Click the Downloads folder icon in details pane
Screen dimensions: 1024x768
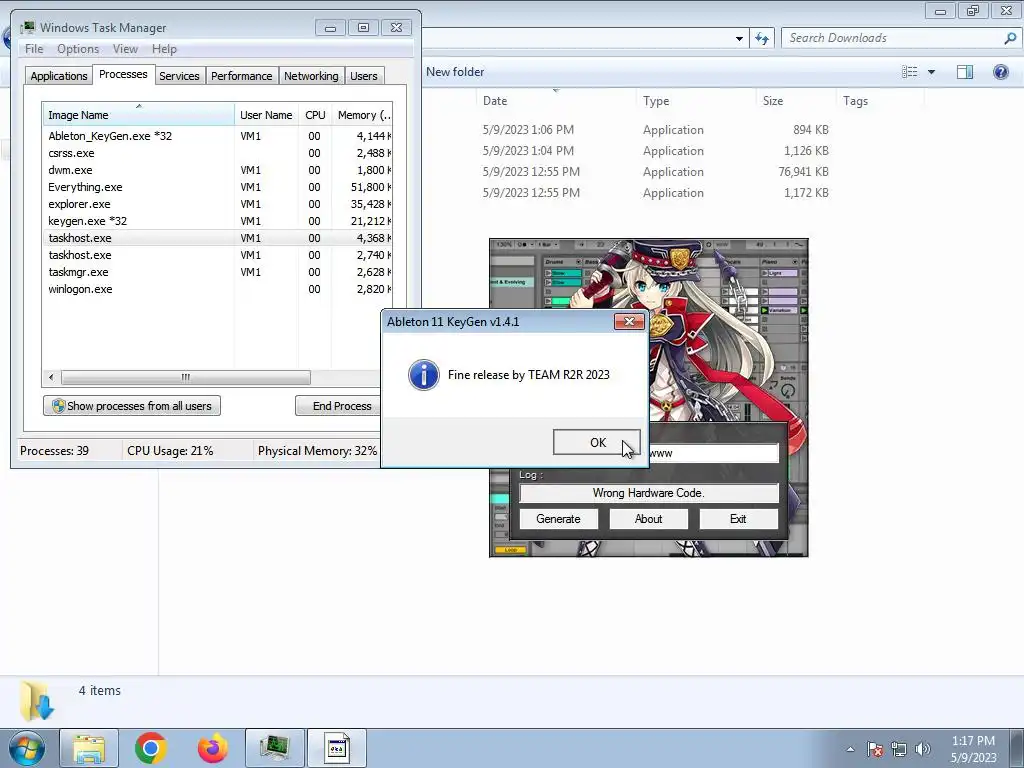(x=37, y=701)
